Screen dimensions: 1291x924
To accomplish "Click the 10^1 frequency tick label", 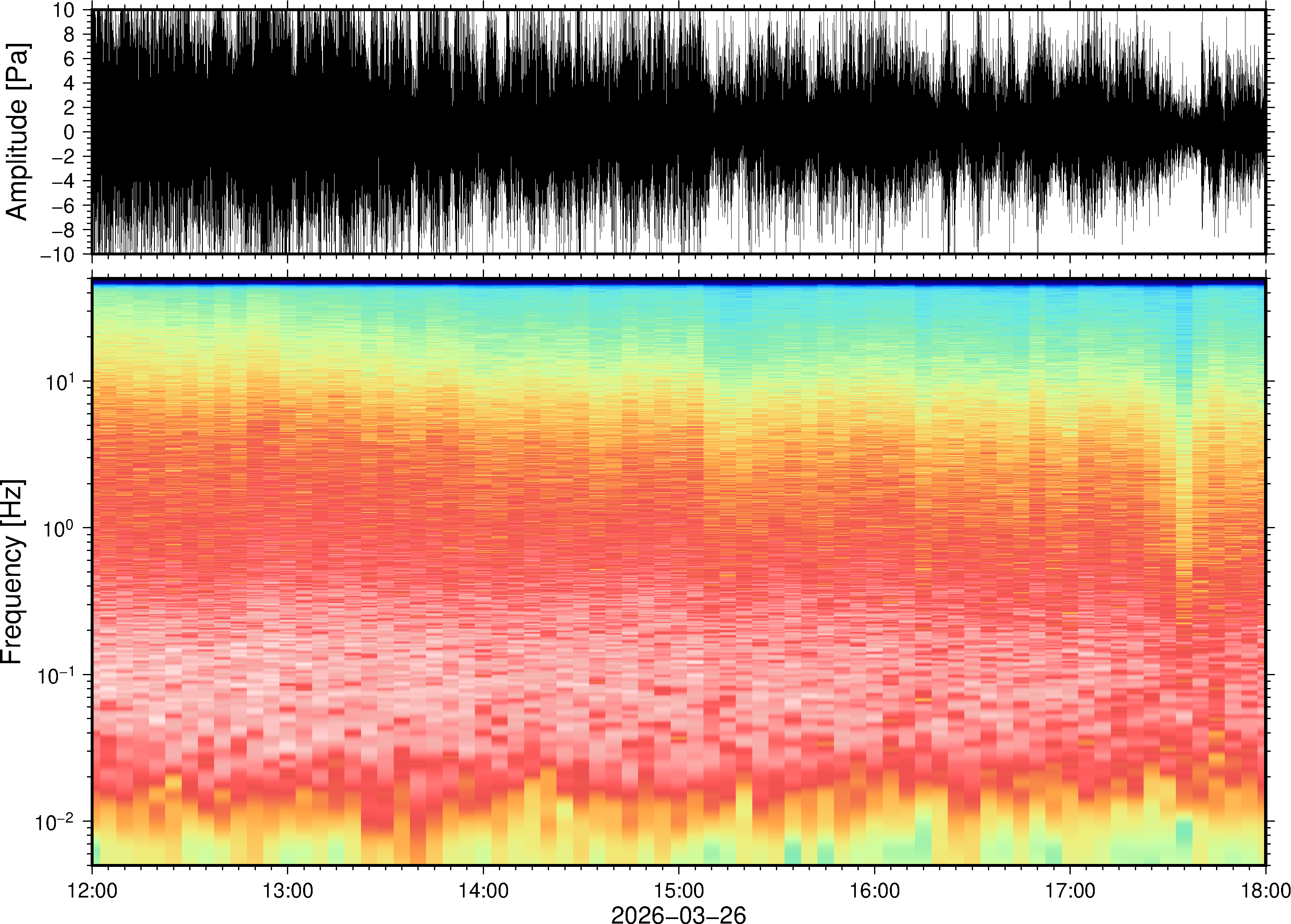I will [x=59, y=382].
